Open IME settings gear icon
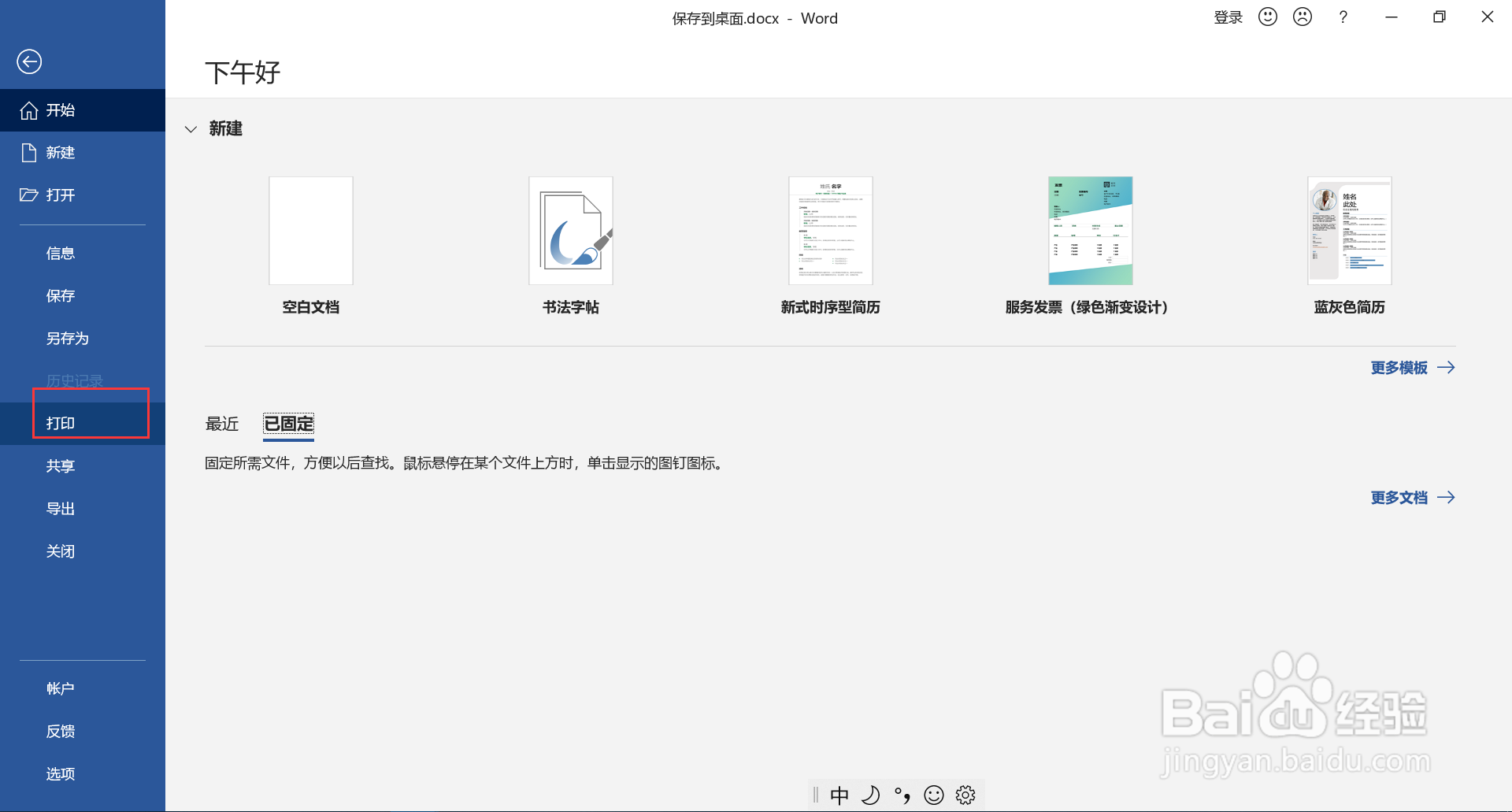1512x812 pixels. [965, 795]
